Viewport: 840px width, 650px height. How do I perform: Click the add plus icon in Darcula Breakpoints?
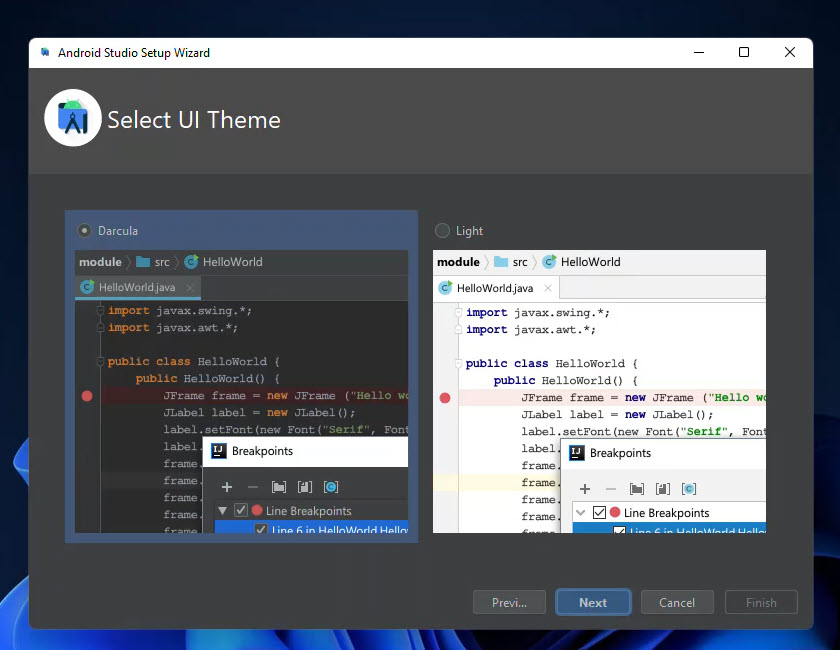coord(227,487)
